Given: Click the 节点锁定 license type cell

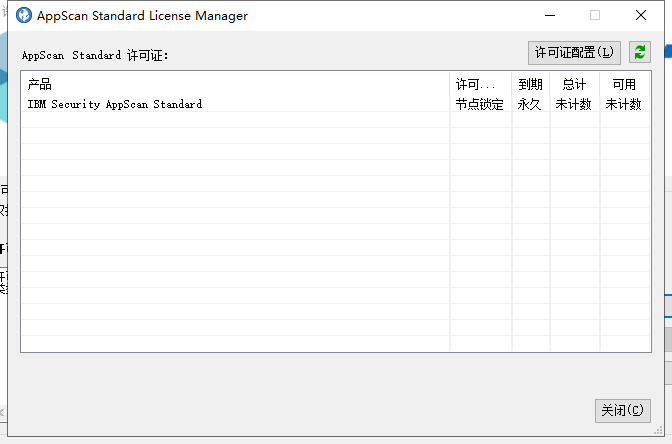Looking at the screenshot, I should [480, 104].
